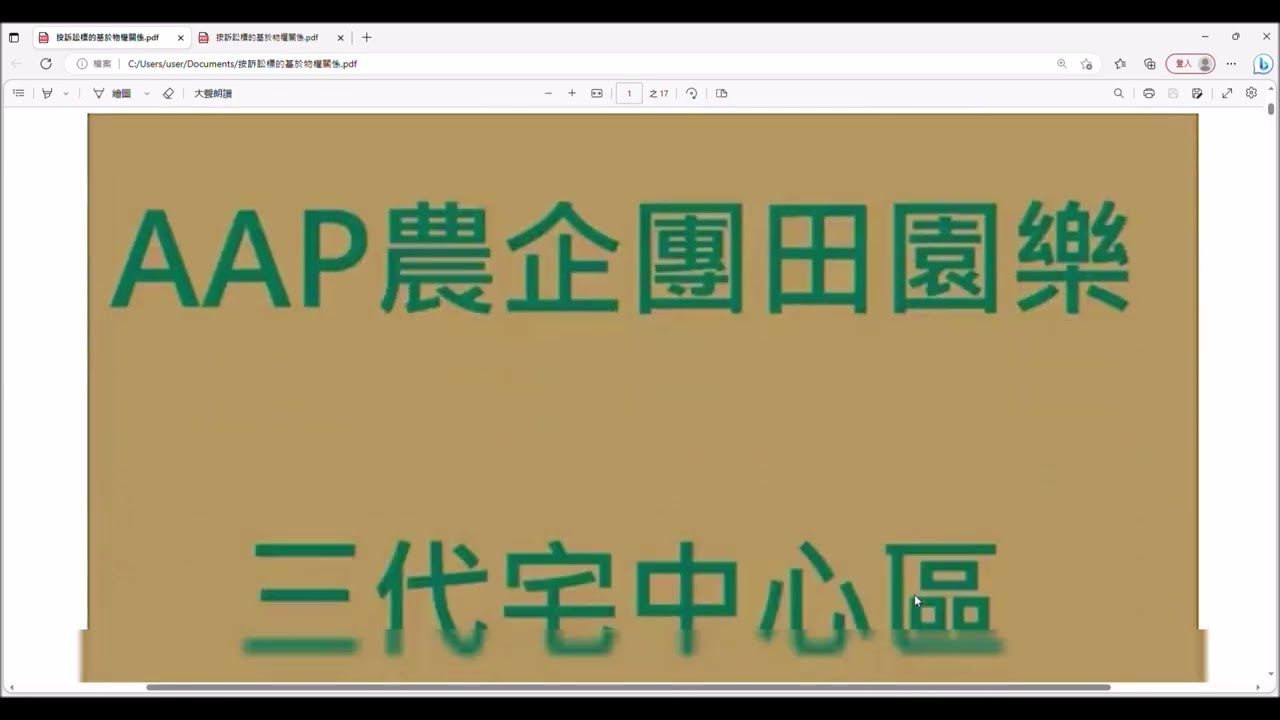Viewport: 1280px width, 720px height.
Task: Open the tab actions menu icon
Action: 14,37
